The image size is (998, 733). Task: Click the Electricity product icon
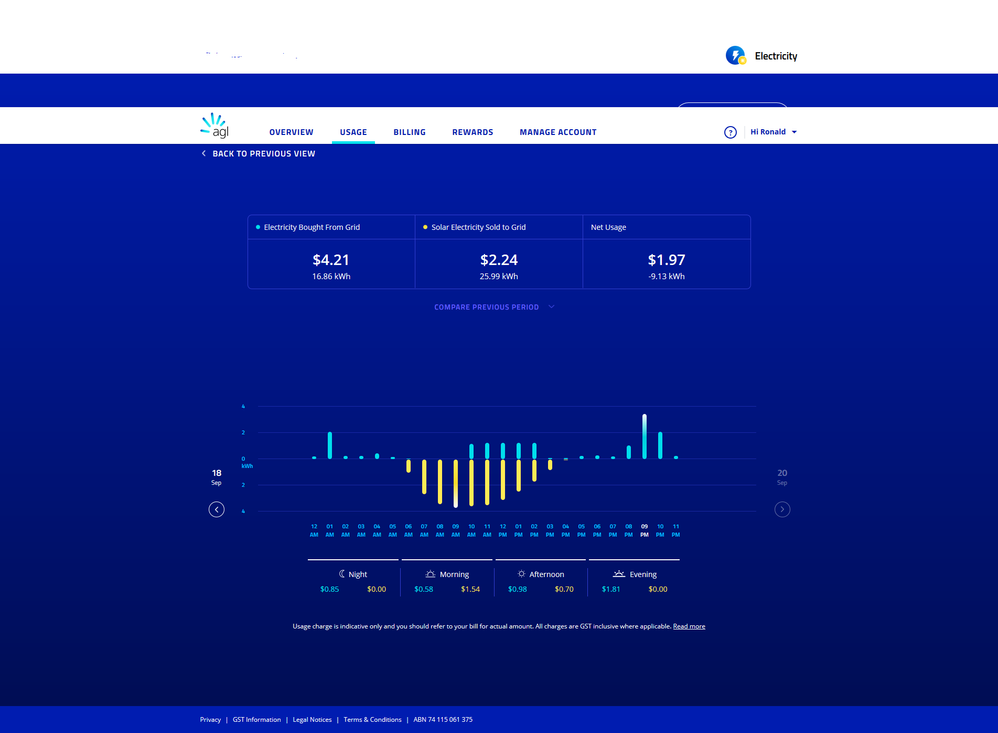click(737, 55)
